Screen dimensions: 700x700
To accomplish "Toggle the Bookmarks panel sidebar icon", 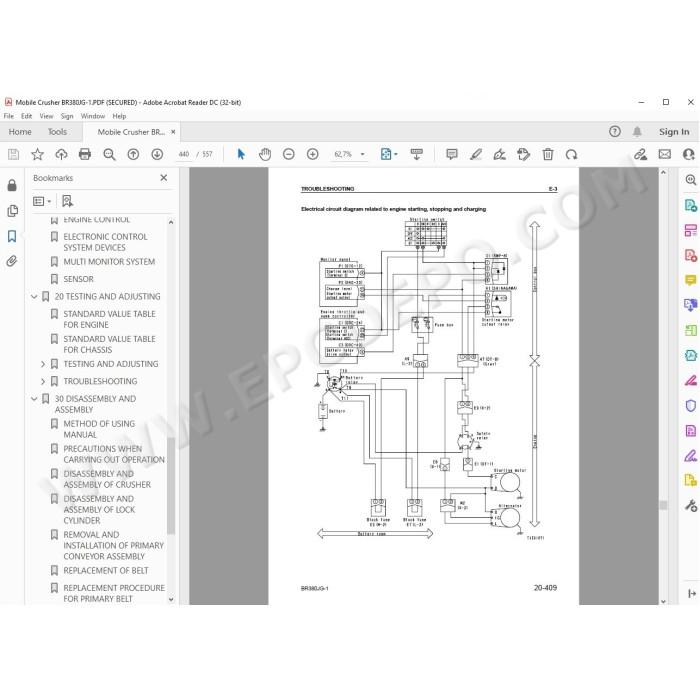I will (12, 236).
